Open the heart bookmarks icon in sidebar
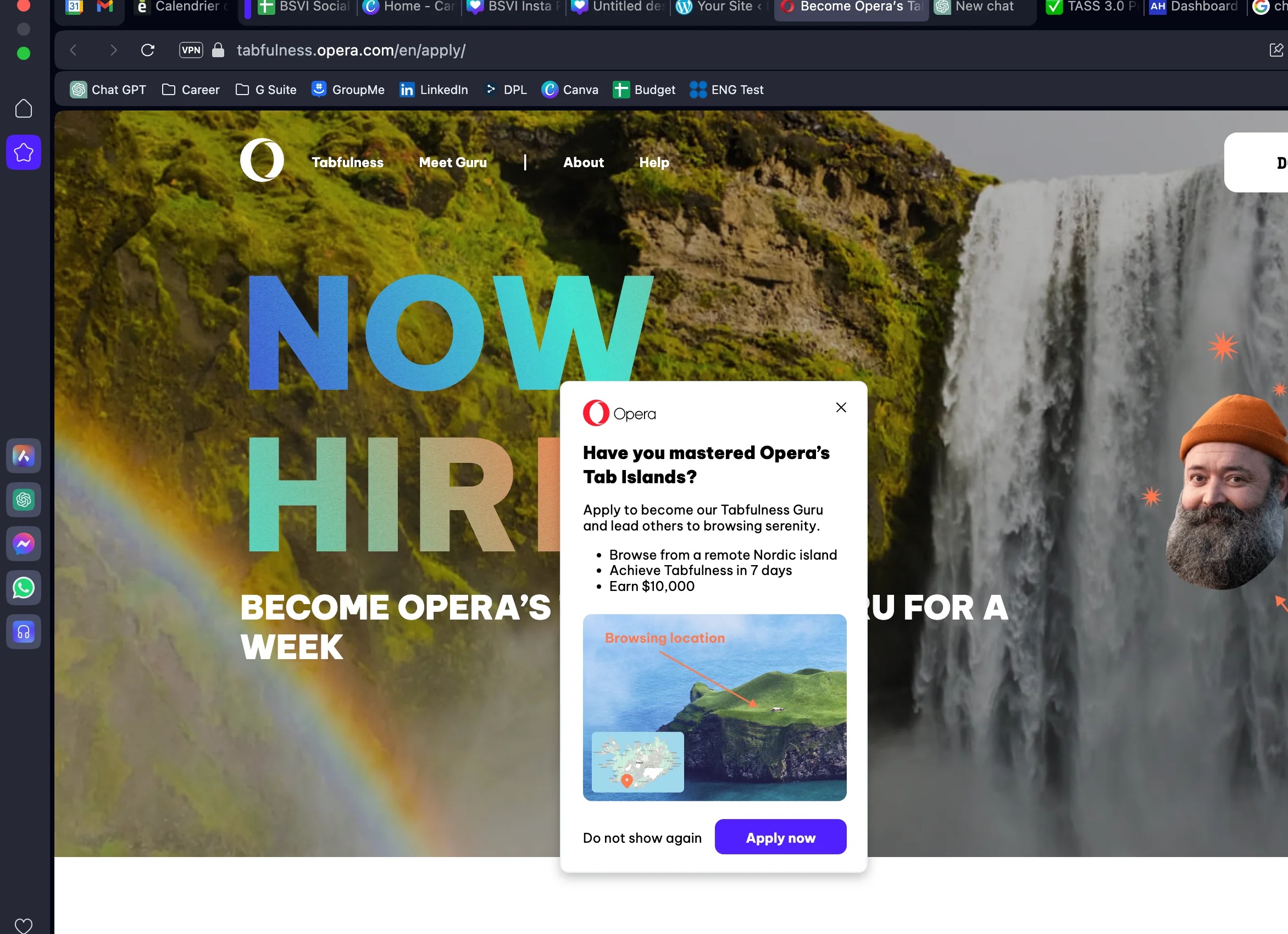The width and height of the screenshot is (1288, 934). coord(23,926)
